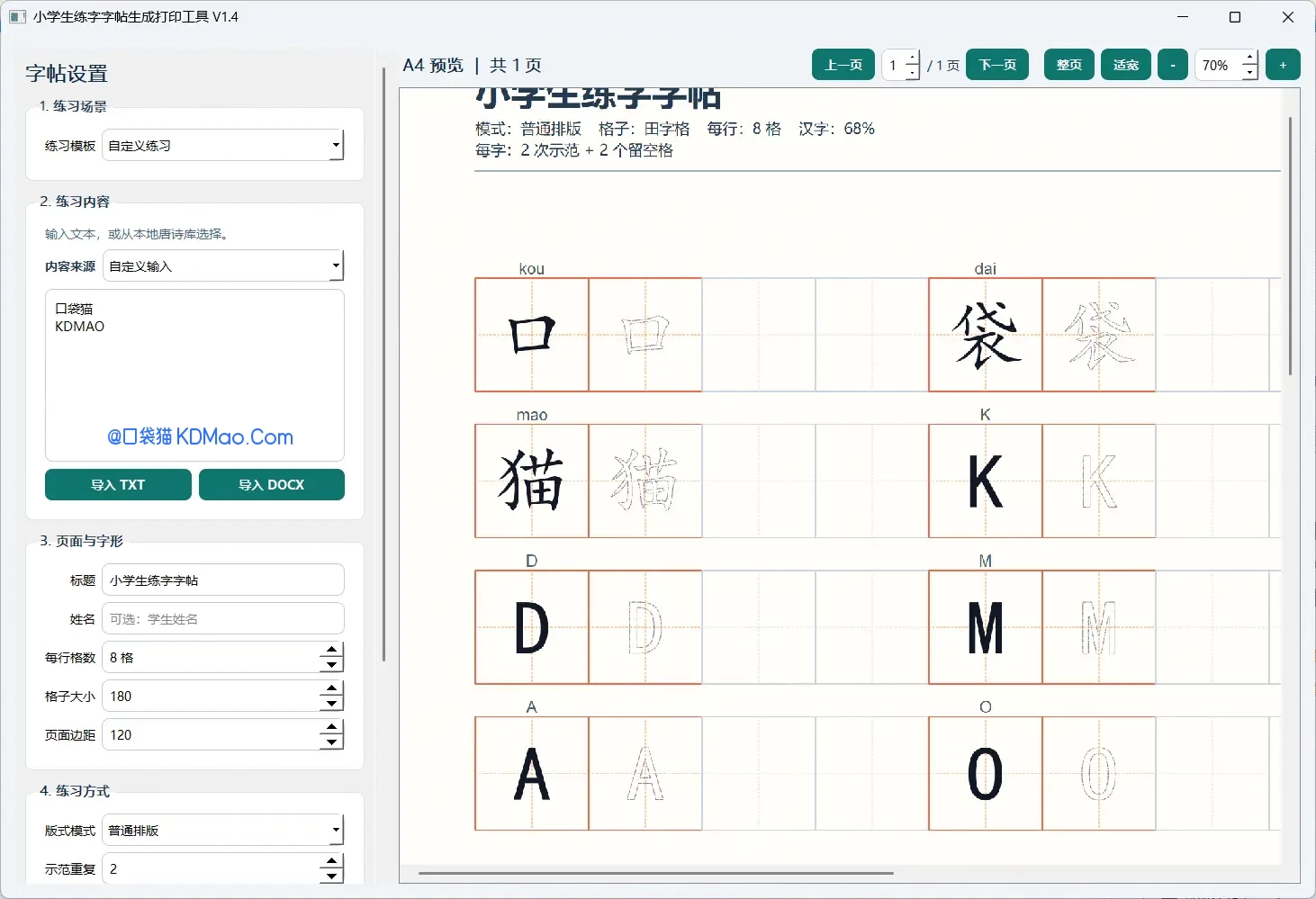Zoom out with the minus button
1316x899 pixels.
point(1172,65)
